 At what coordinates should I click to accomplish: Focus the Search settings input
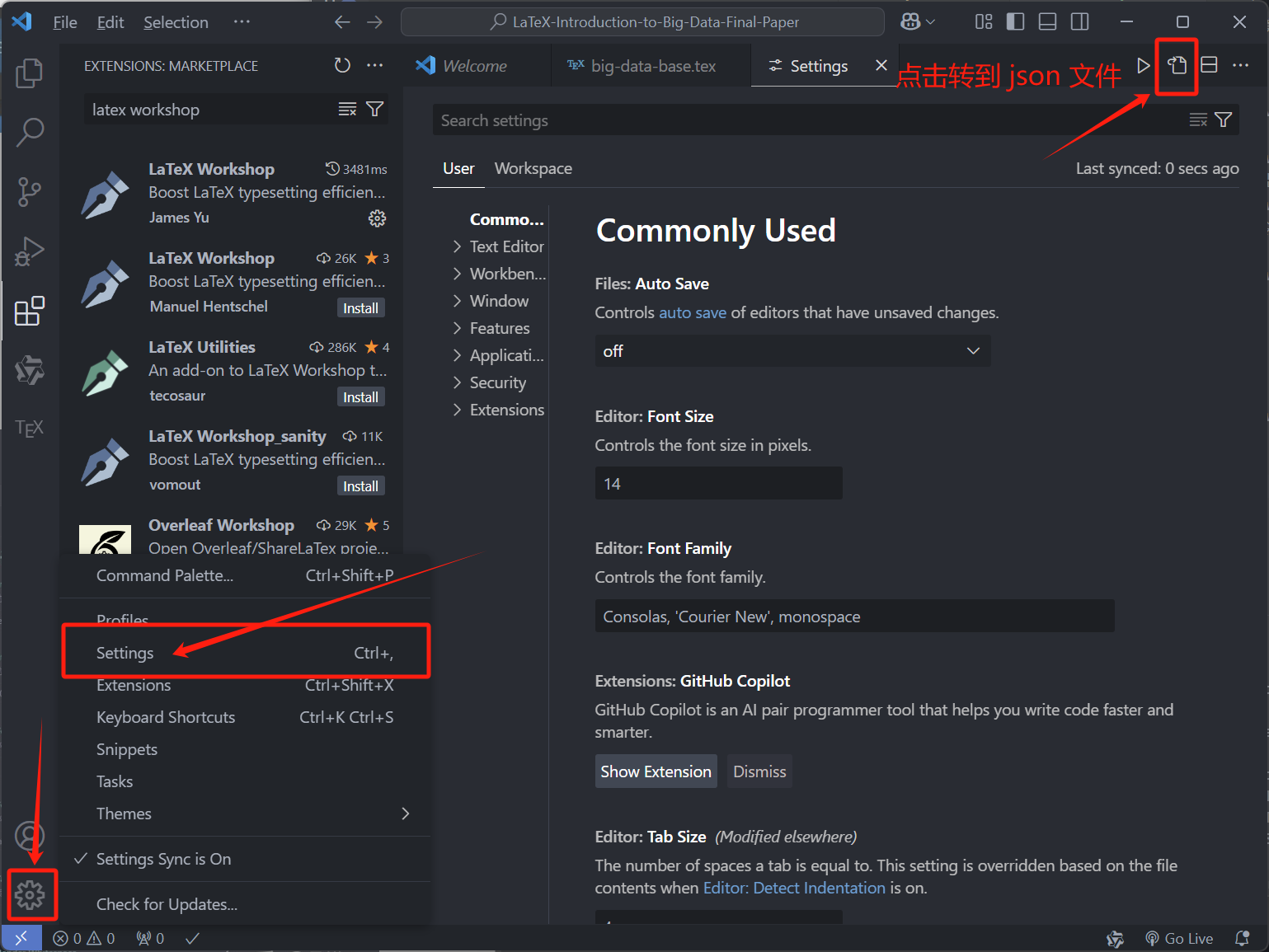pyautogui.click(x=808, y=120)
